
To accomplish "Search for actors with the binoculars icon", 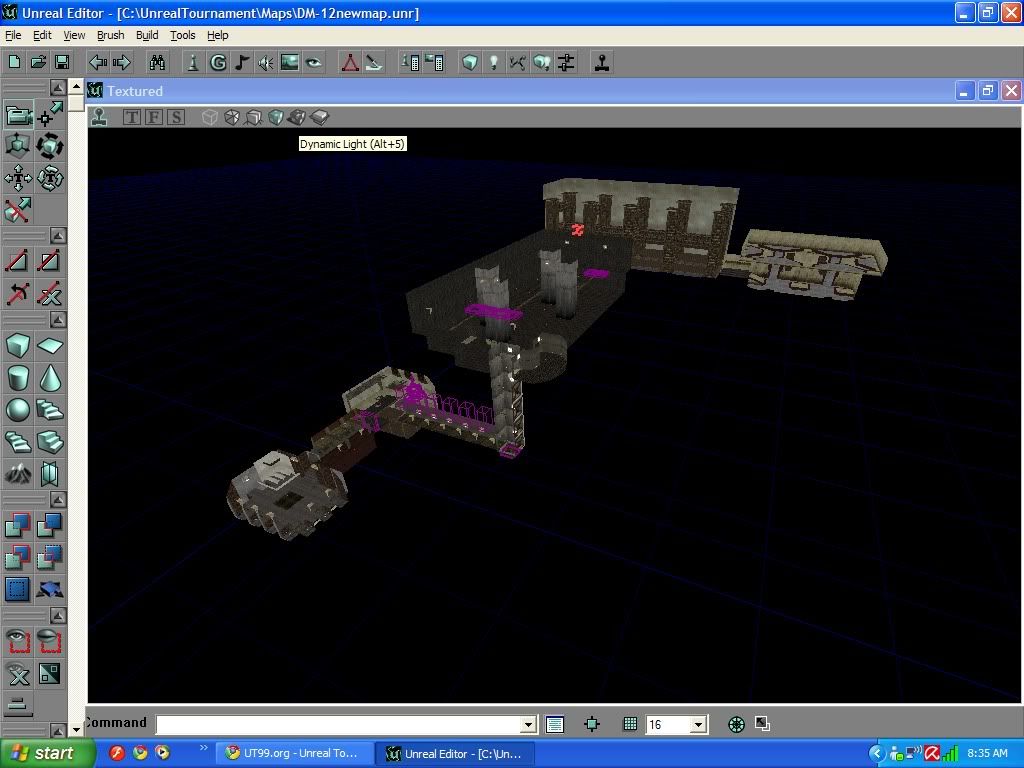I will tap(157, 63).
